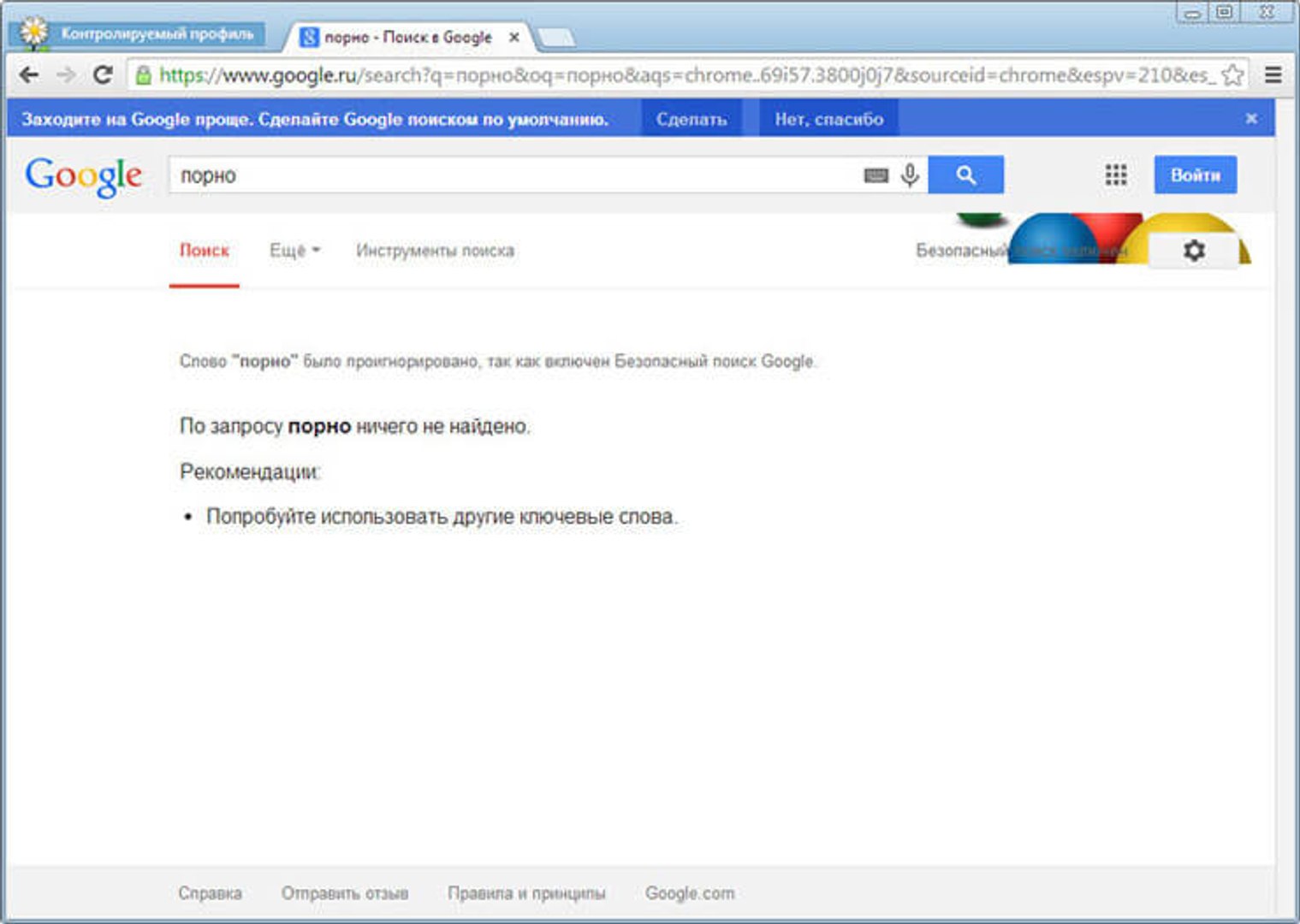Click 'Попробуйте использовать другие ключевые слова' text
1300x924 pixels.
(x=442, y=517)
